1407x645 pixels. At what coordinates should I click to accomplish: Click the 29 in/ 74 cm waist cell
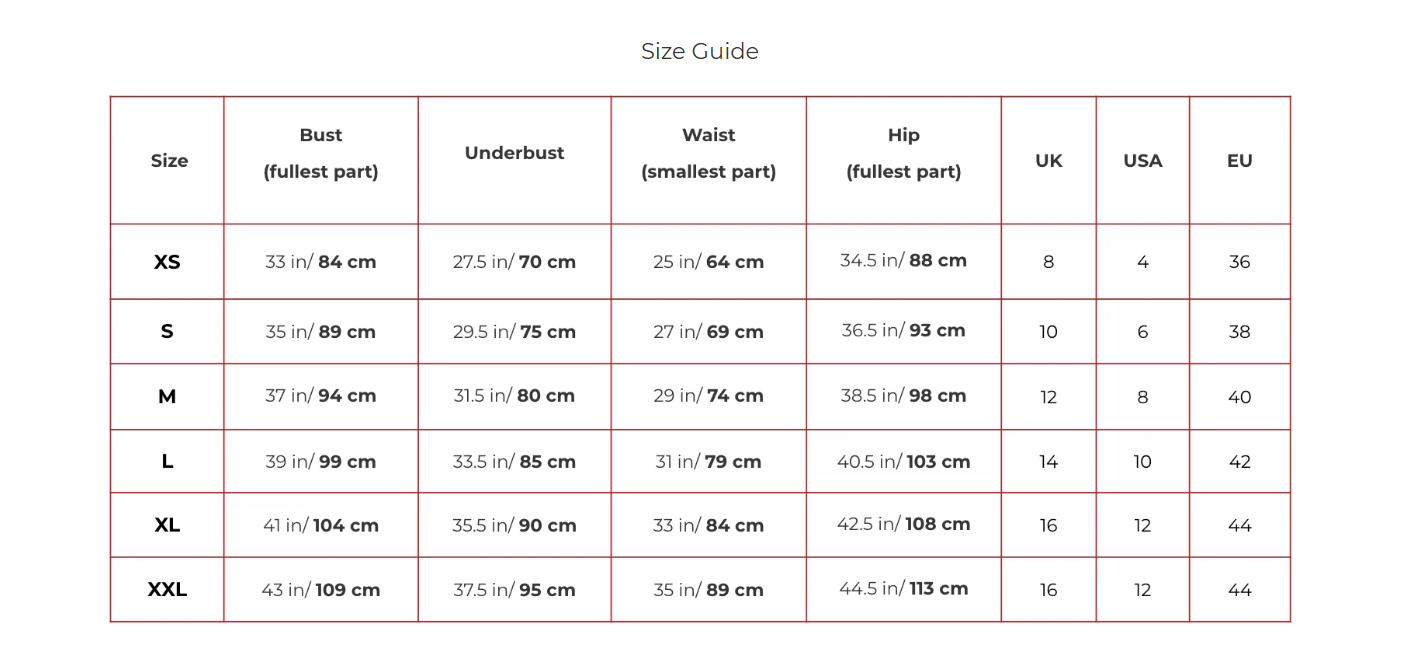pyautogui.click(x=708, y=396)
